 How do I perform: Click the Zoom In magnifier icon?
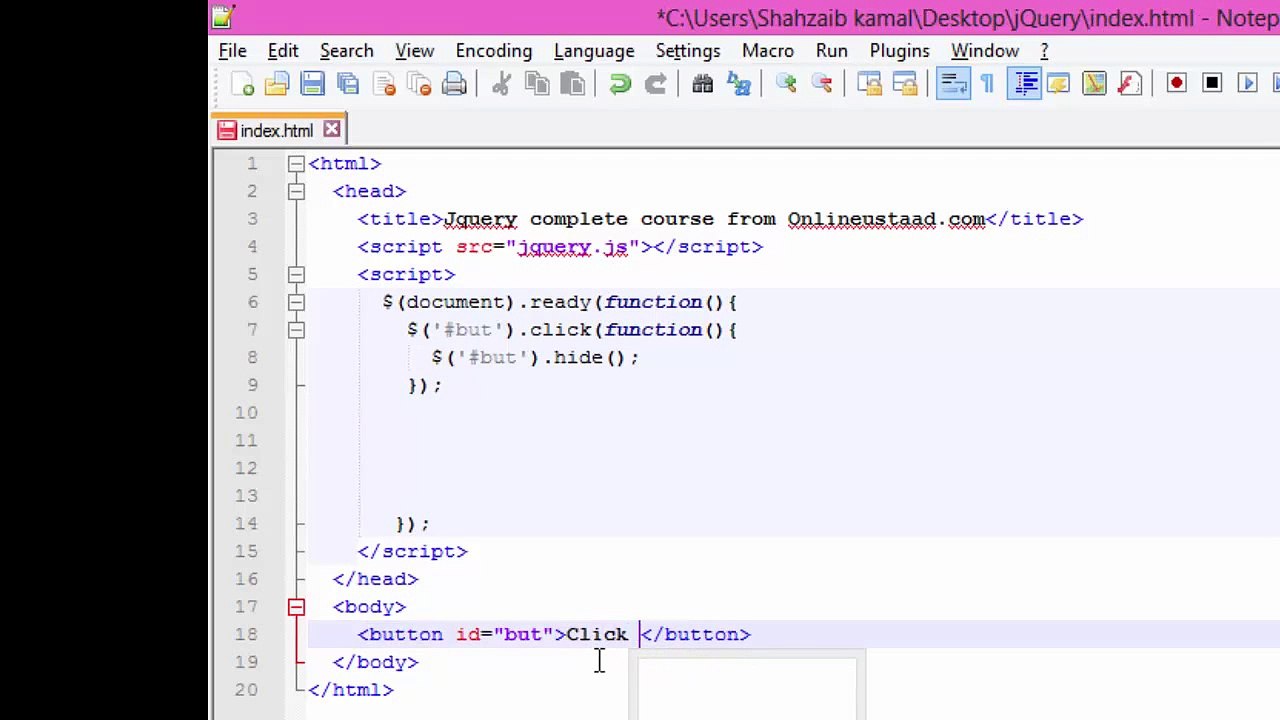(x=786, y=85)
